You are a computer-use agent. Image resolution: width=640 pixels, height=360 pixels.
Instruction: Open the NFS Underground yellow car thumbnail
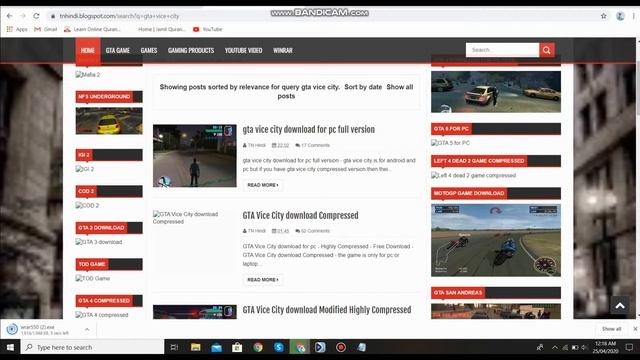click(x=109, y=121)
